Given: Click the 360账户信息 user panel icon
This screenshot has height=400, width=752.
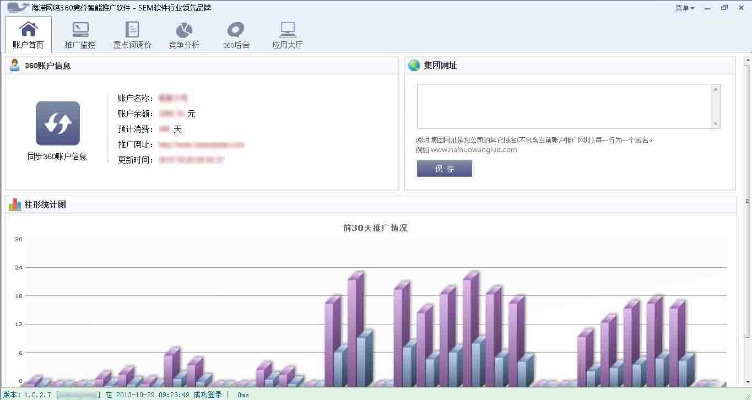Looking at the screenshot, I should (x=15, y=66).
